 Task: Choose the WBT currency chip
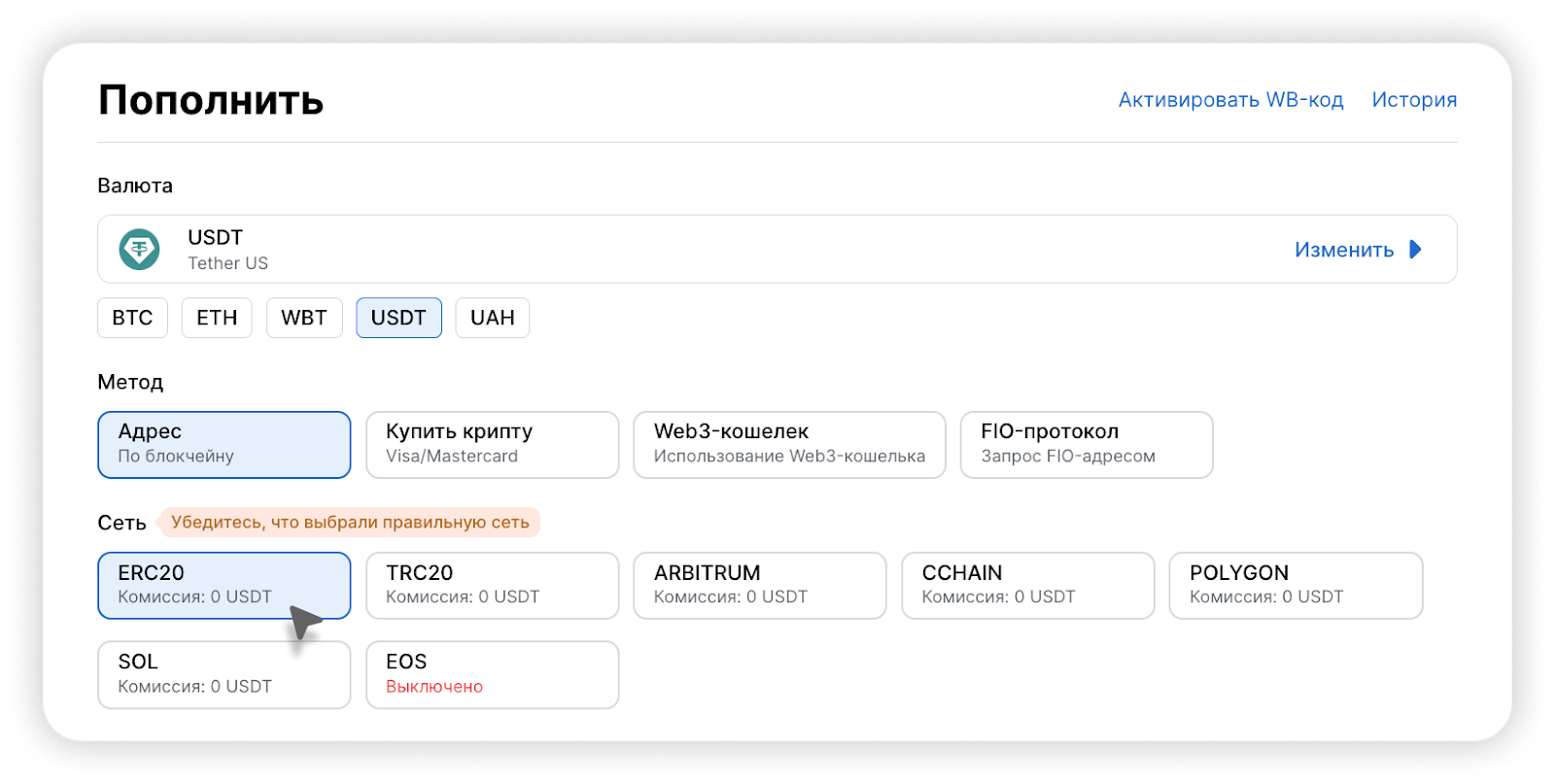tap(304, 318)
